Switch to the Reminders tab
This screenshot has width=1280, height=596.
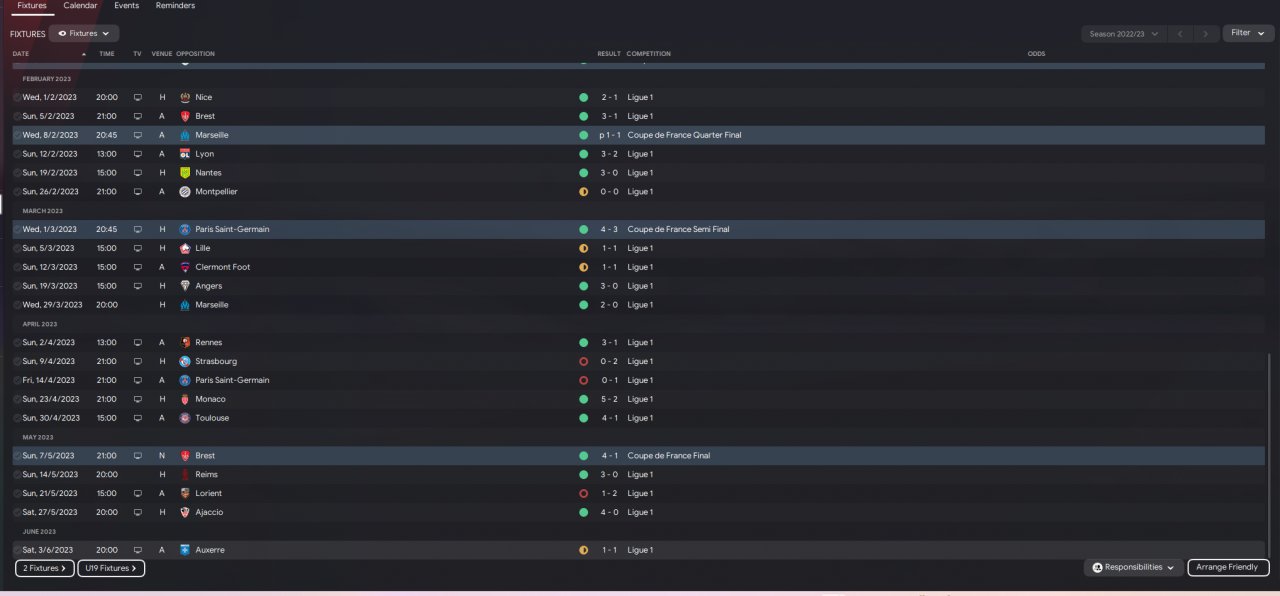(175, 6)
